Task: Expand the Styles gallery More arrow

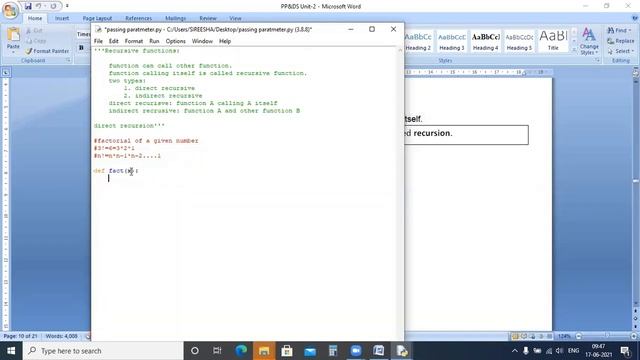Action: point(574,49)
